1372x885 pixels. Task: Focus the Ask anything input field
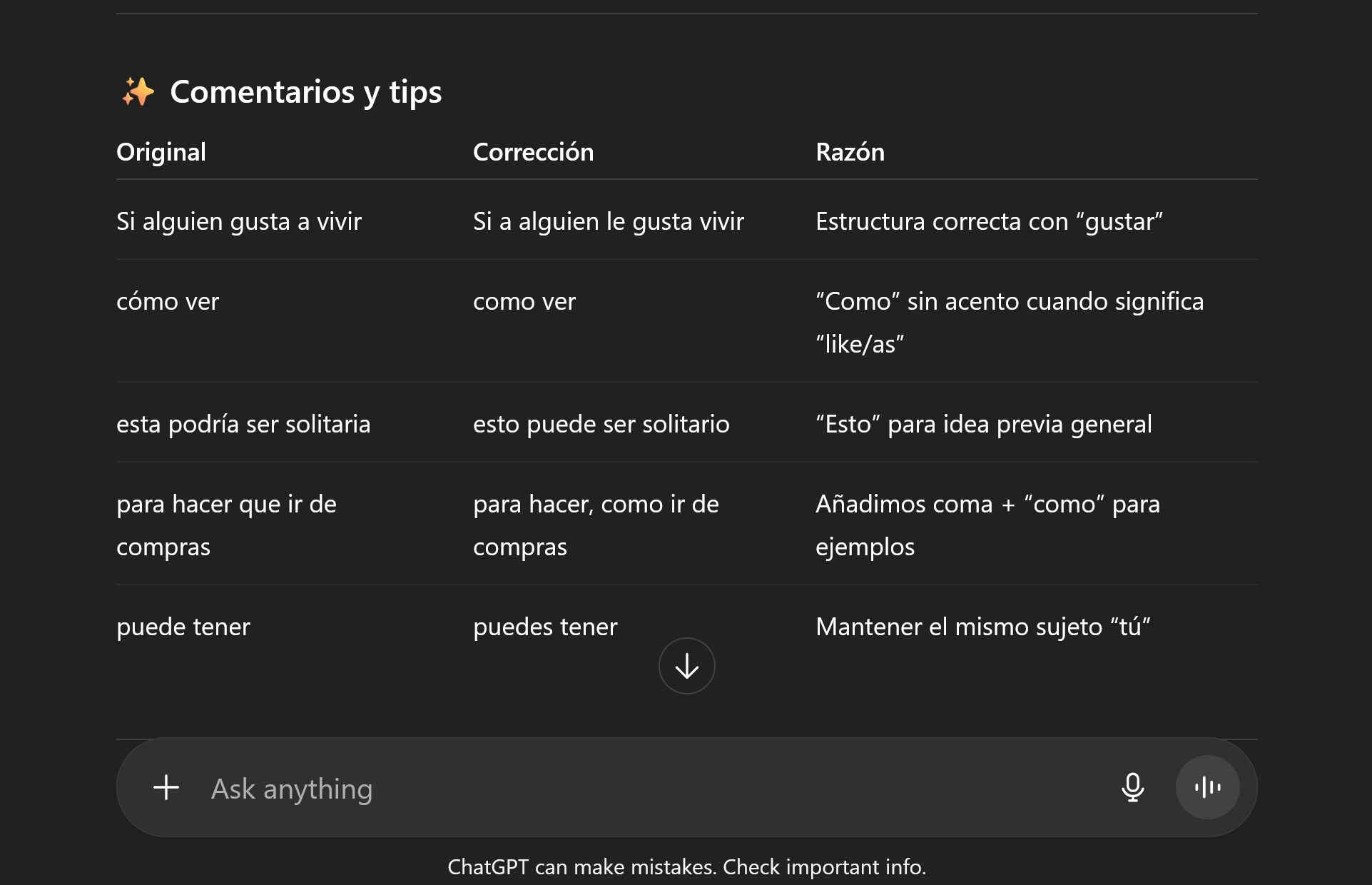pos(642,789)
